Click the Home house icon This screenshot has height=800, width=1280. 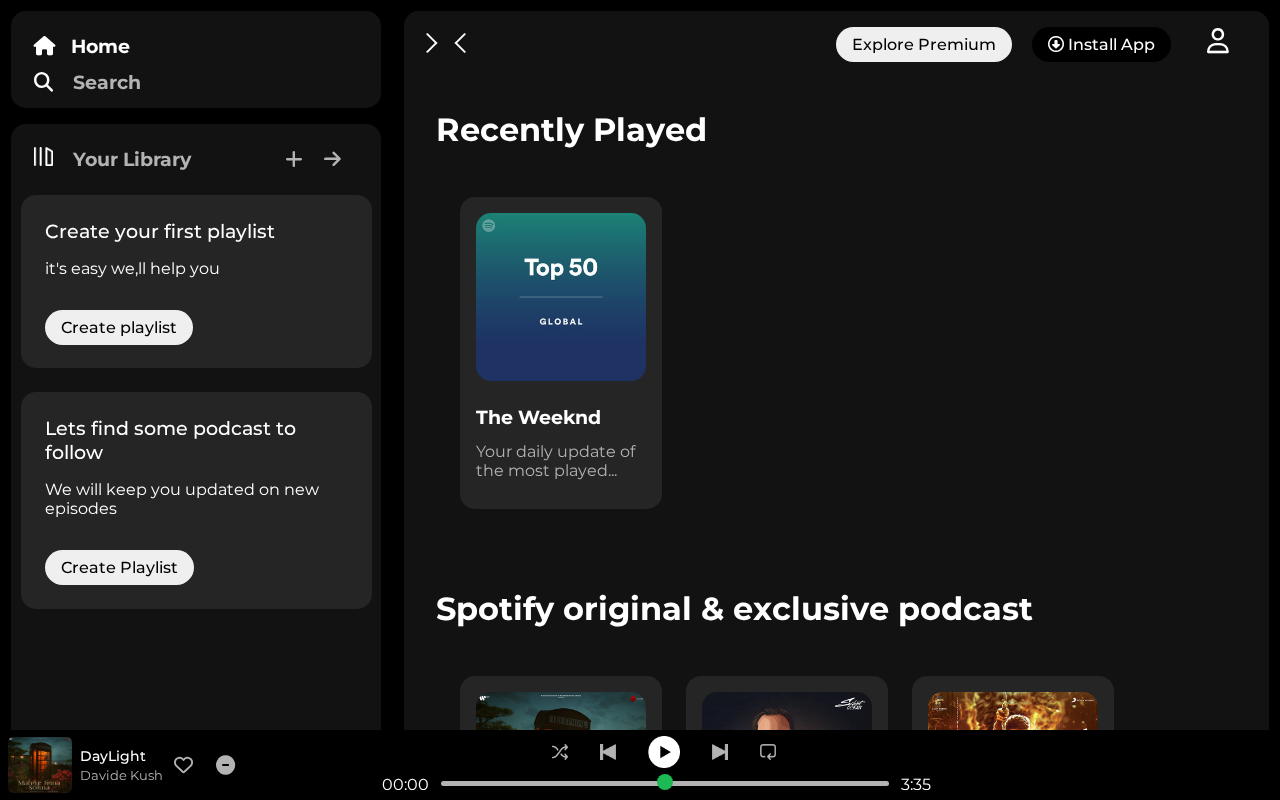tap(44, 46)
